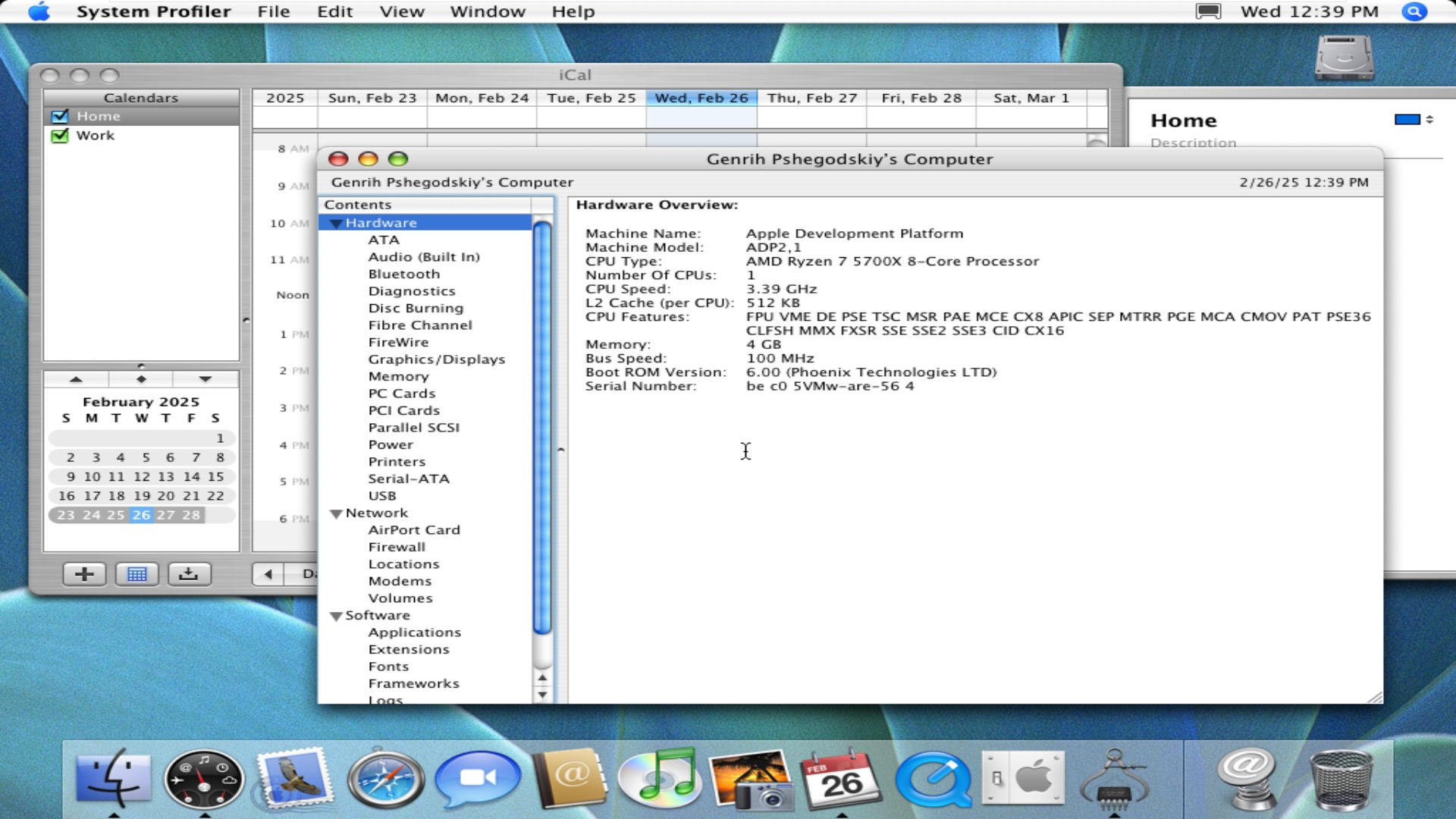Open Safari from the dock
Screen dimensions: 1456x819
[386, 780]
